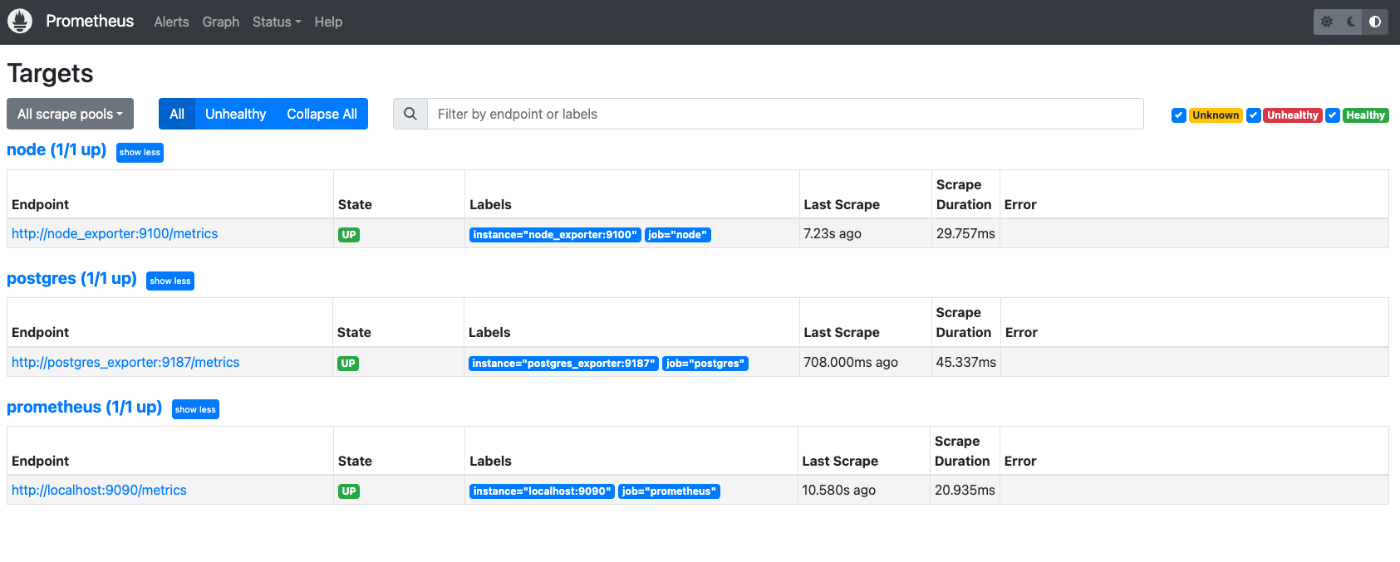Uncheck the Unknown state filter checkbox

(1178, 115)
